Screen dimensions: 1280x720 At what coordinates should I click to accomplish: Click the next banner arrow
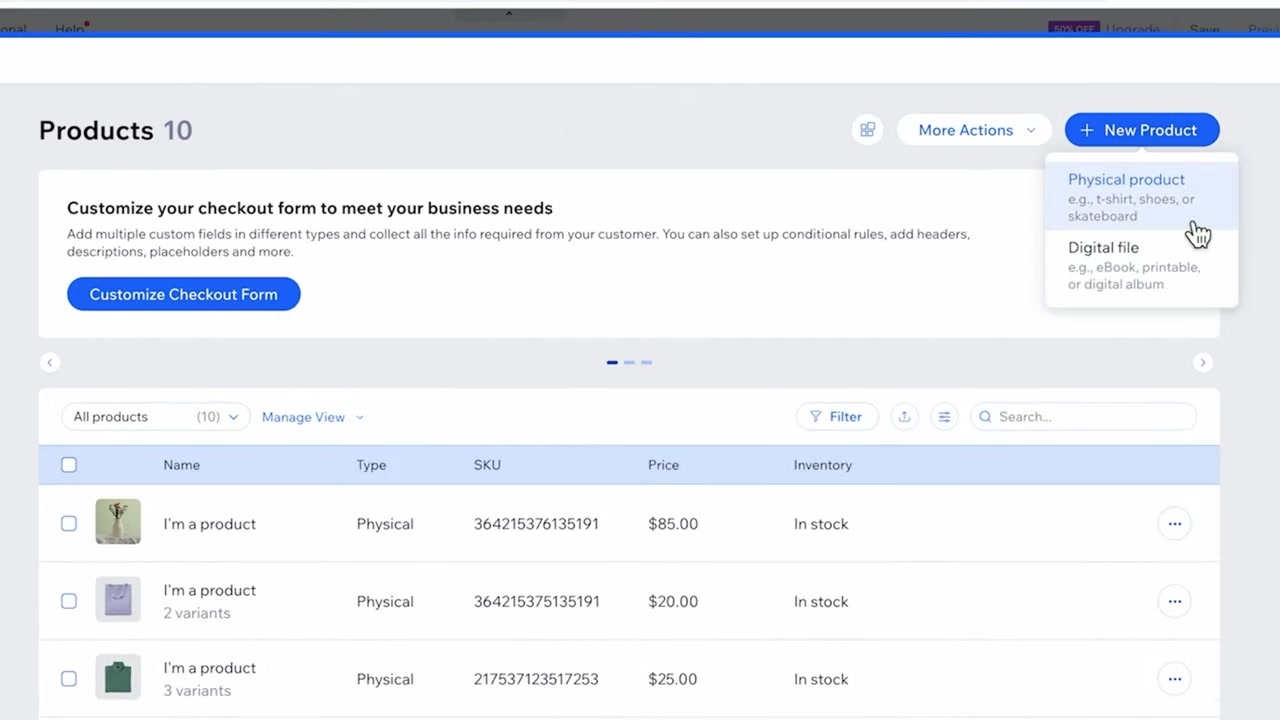point(1203,363)
